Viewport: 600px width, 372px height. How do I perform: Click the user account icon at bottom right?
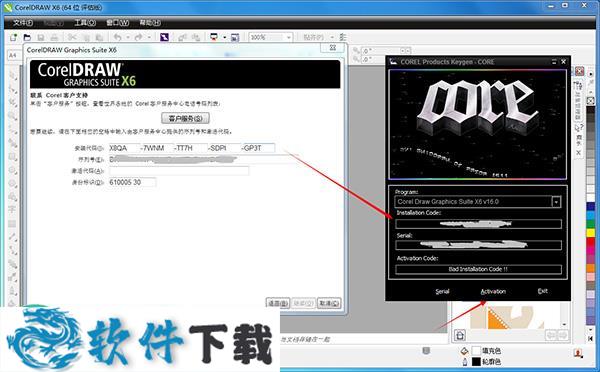[578, 354]
